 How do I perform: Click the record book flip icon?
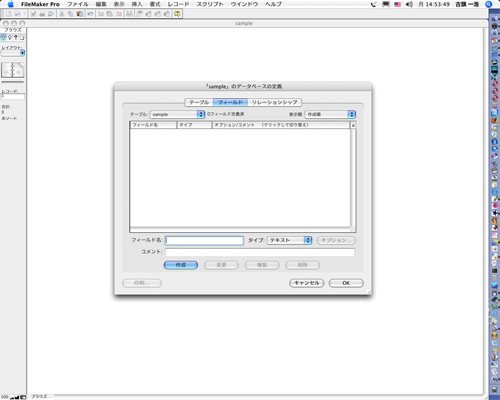13,70
